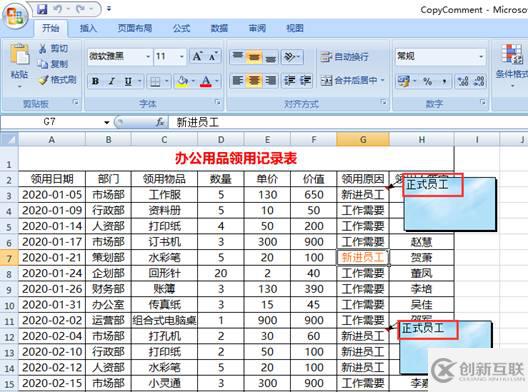Select cell with 组合式电脑桌

pos(164,320)
